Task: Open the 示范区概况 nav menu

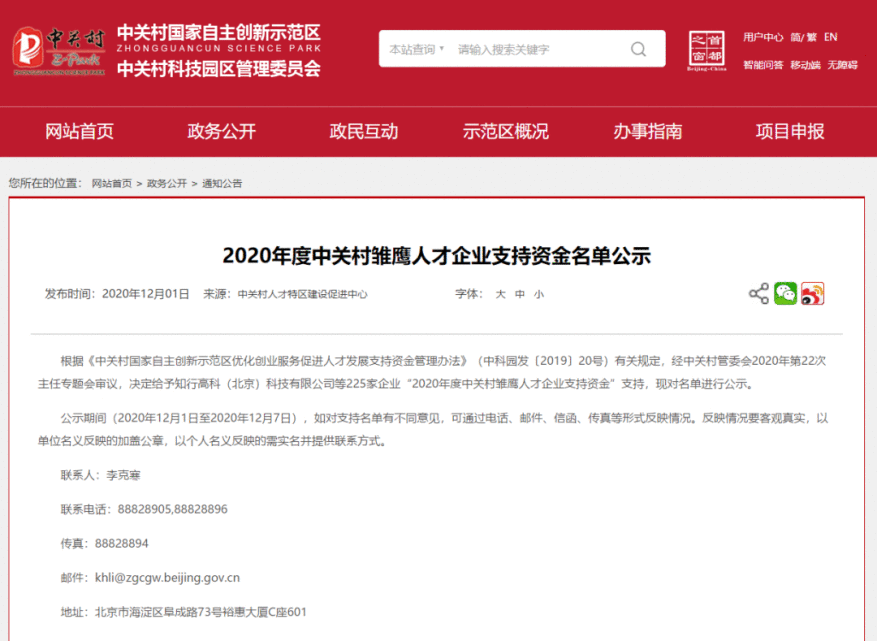Action: point(506,131)
